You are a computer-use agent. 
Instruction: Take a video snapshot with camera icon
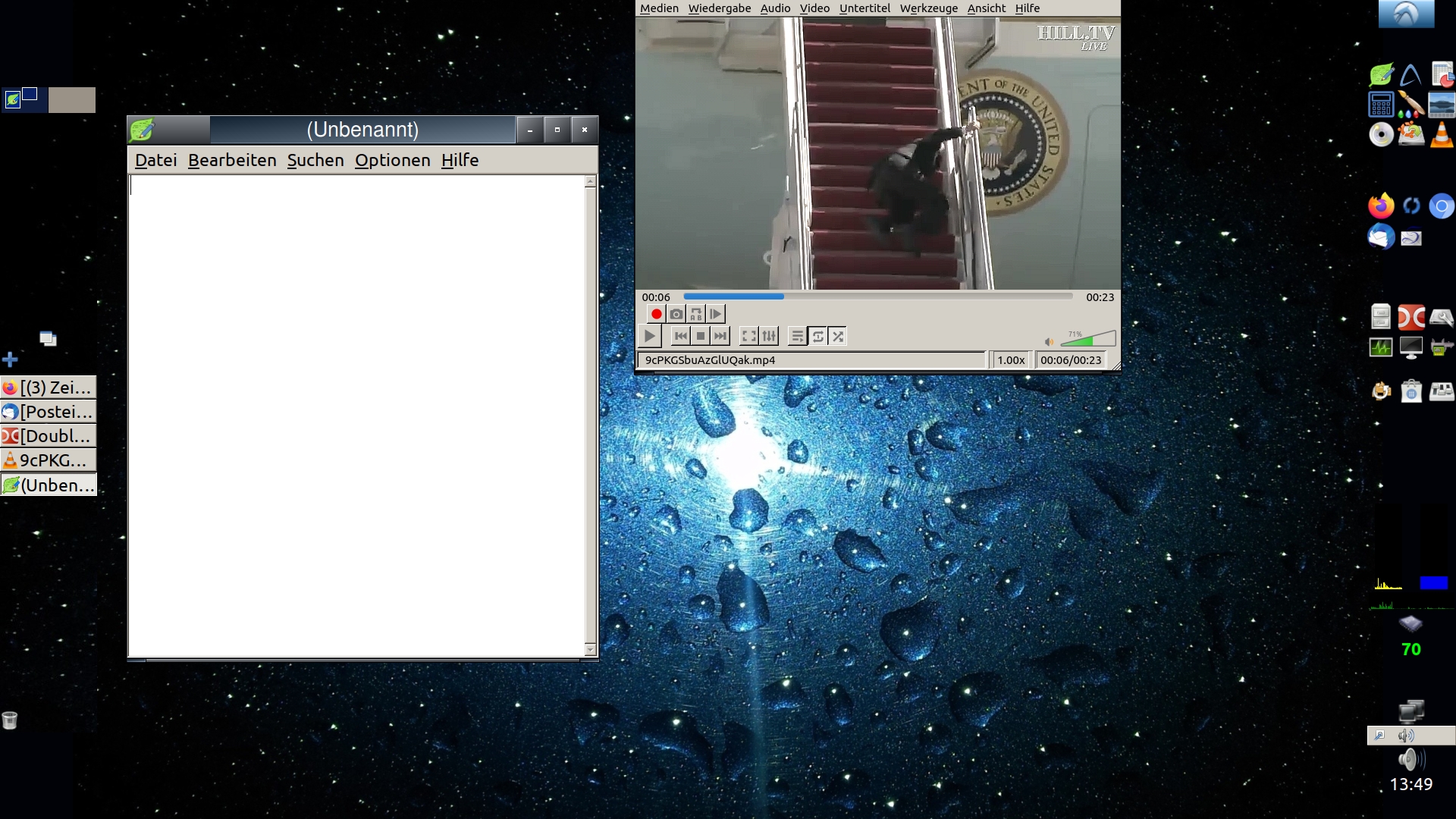coord(676,314)
